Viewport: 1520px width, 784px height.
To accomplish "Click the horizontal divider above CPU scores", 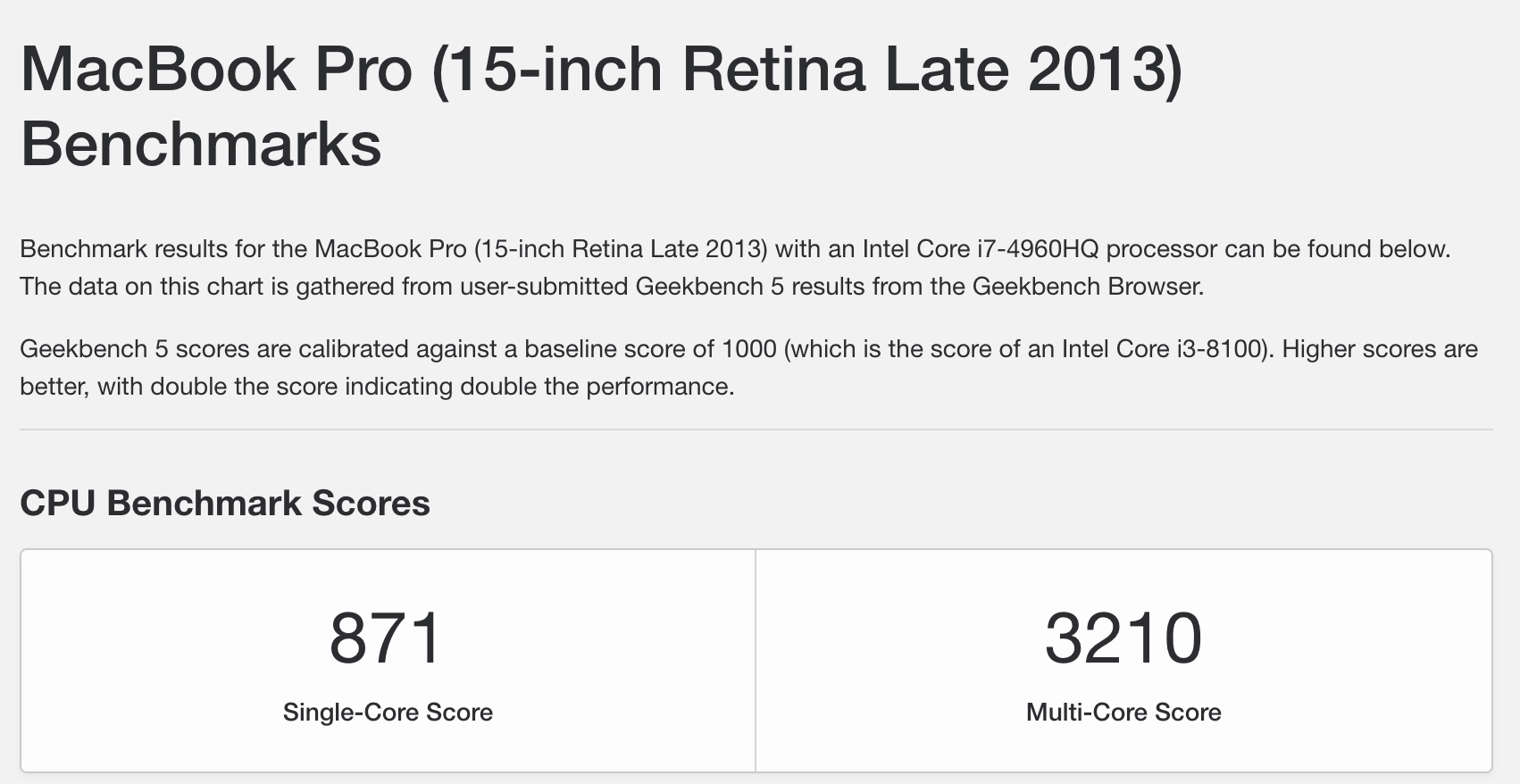I will (756, 430).
